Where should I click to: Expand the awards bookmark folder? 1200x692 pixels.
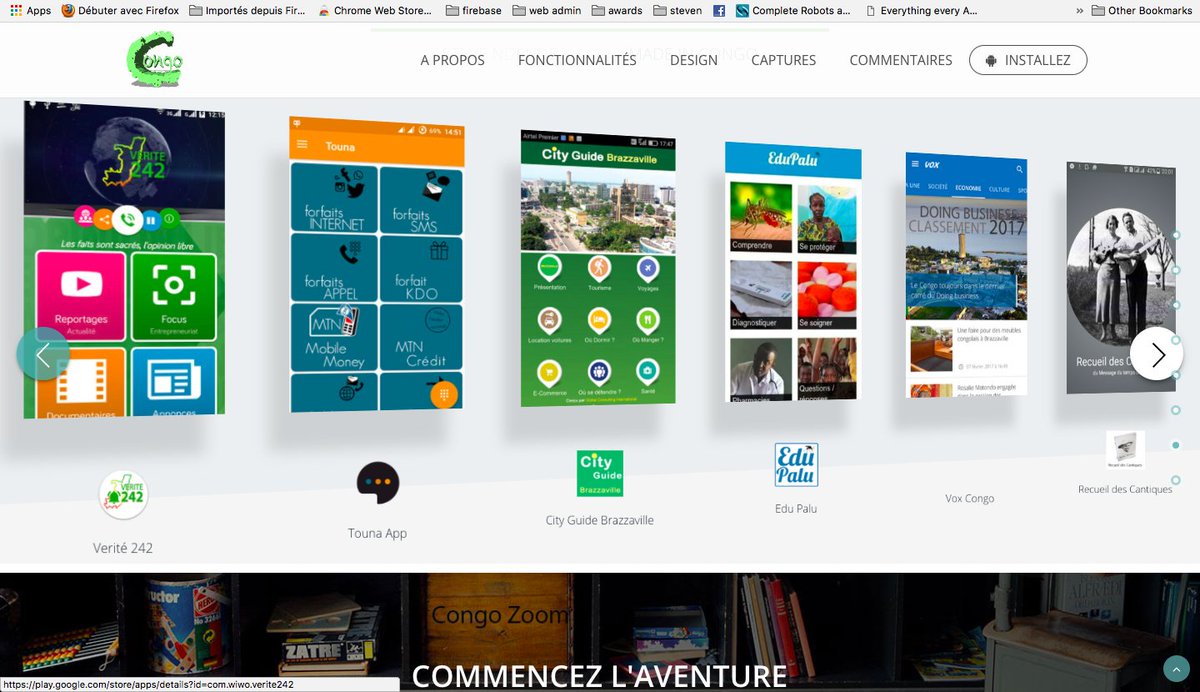[617, 11]
